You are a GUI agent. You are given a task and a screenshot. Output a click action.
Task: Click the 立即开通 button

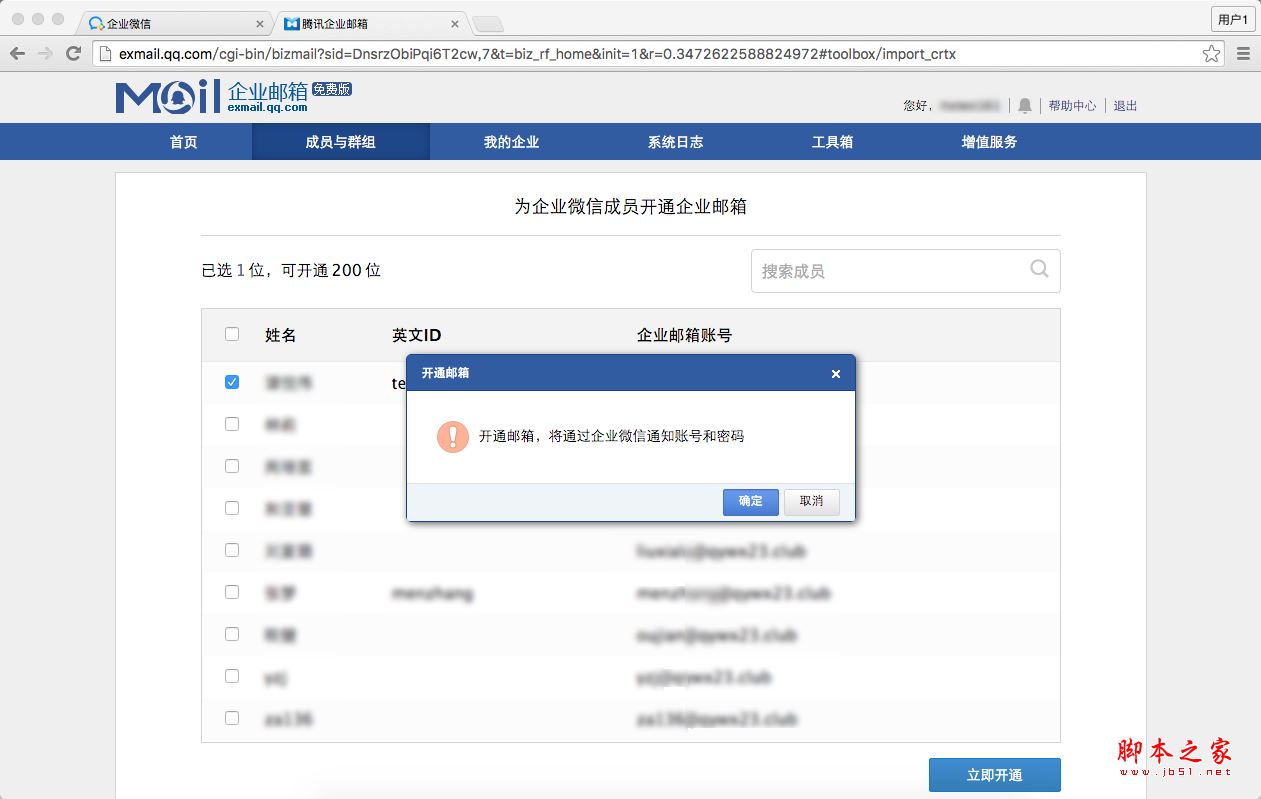995,774
